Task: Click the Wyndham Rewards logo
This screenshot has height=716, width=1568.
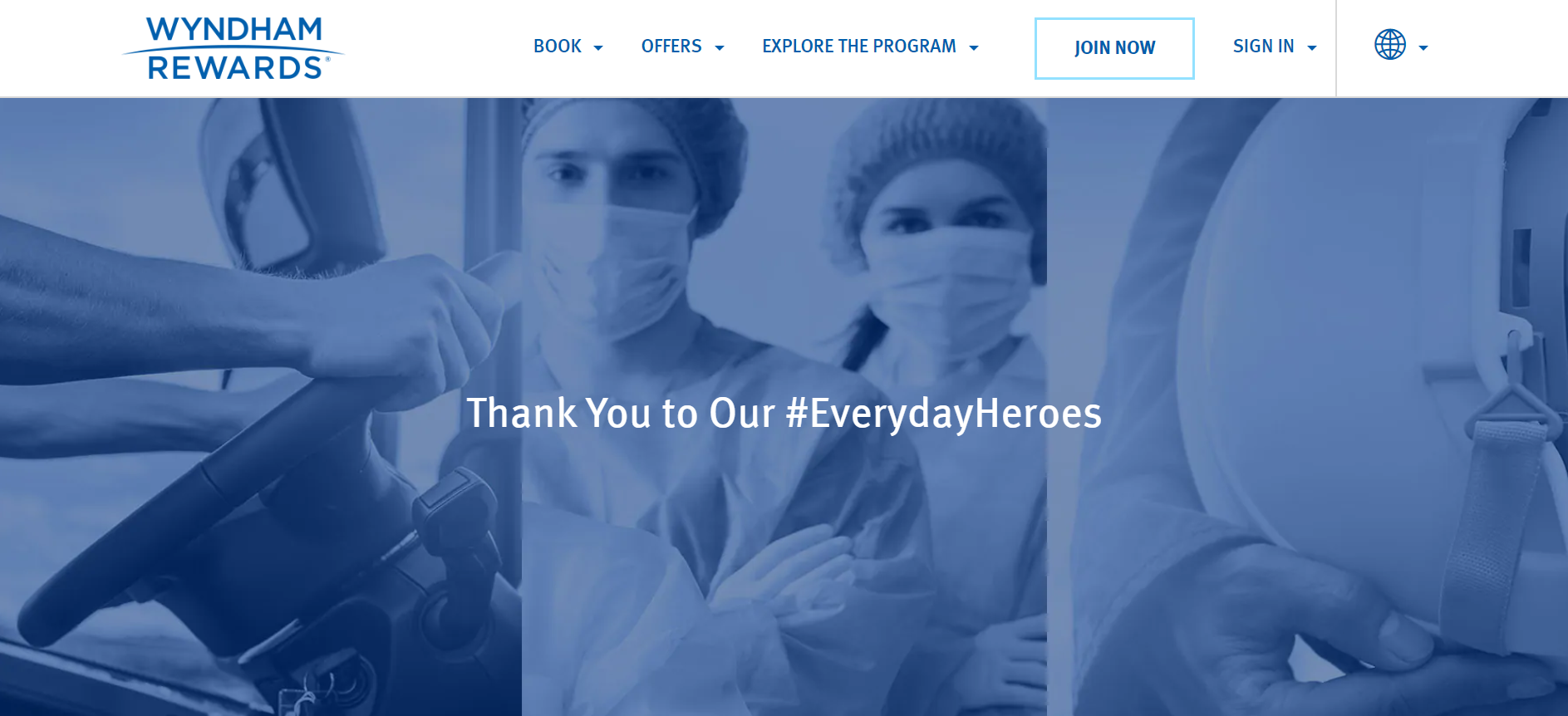Action: click(x=233, y=48)
